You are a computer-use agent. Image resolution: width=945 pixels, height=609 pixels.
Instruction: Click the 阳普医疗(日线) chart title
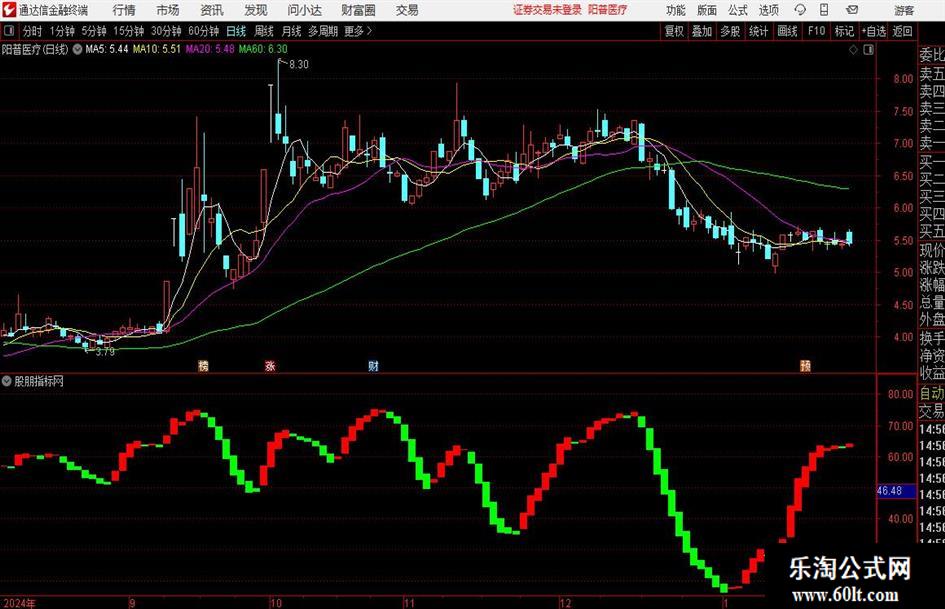coord(35,49)
